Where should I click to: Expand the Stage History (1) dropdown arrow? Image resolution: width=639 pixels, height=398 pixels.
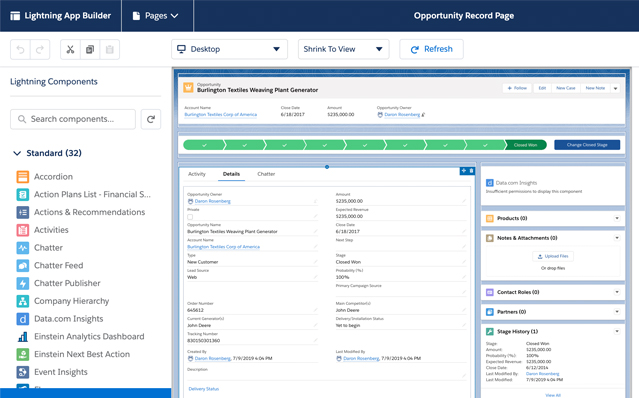[x=617, y=332]
